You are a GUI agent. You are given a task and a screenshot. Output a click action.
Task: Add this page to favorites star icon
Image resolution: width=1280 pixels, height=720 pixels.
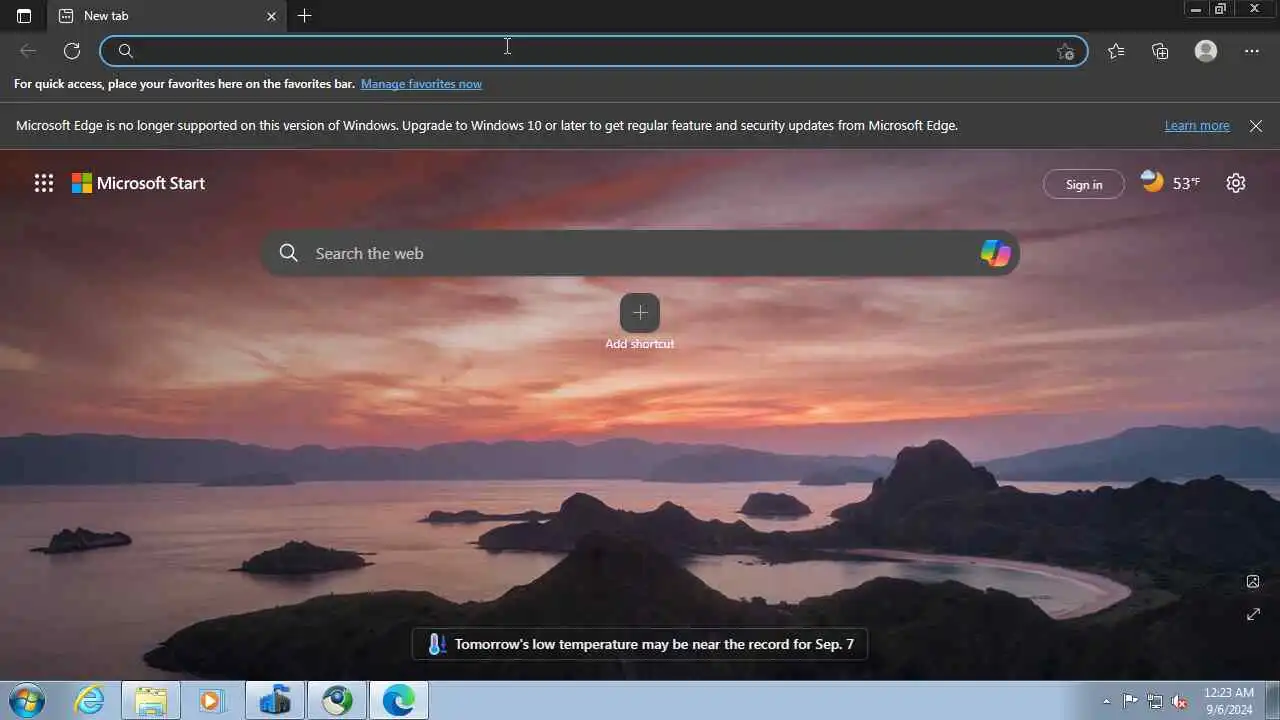pyautogui.click(x=1065, y=51)
